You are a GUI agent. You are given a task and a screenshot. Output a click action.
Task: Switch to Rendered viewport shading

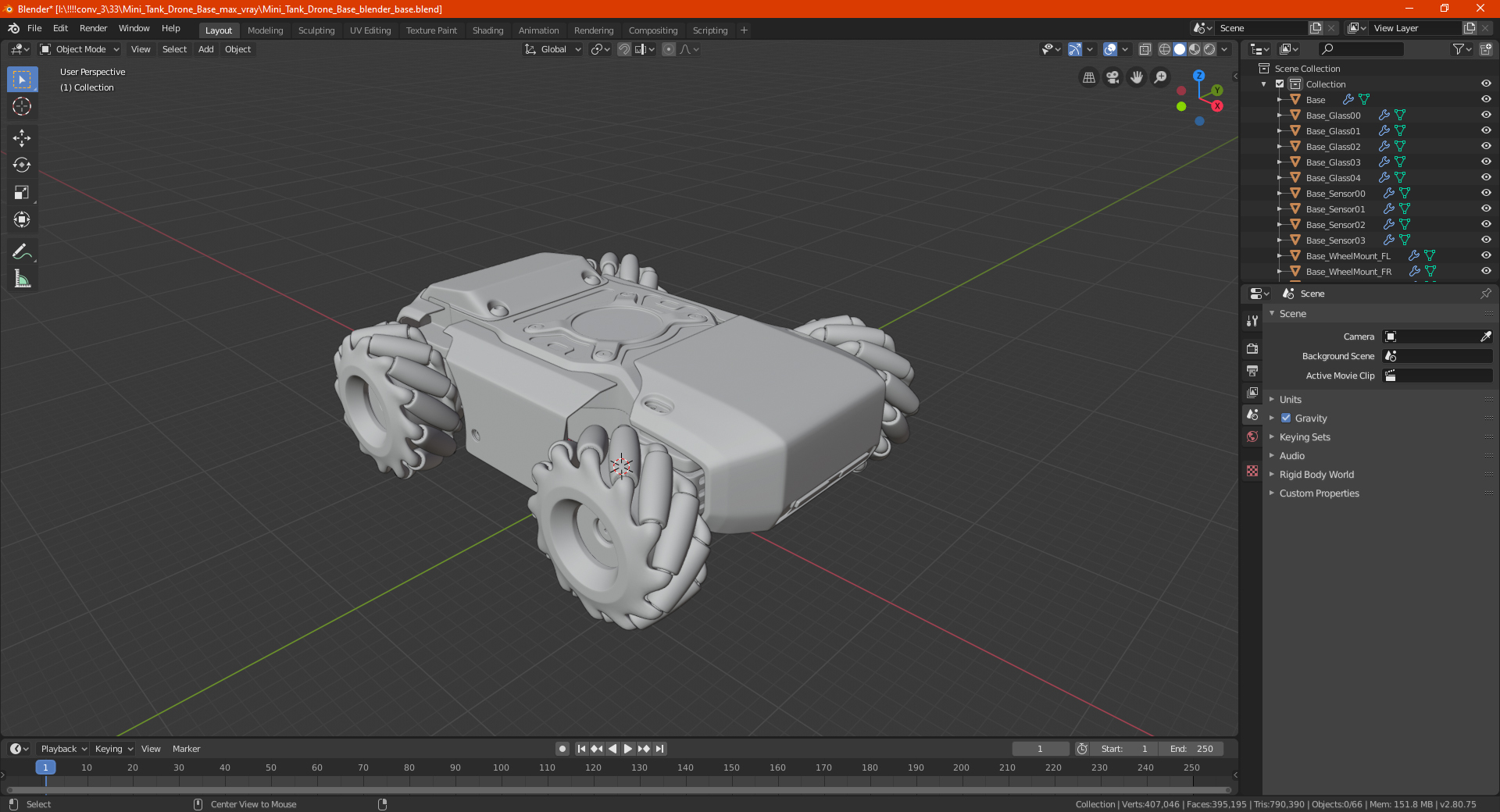[1209, 49]
